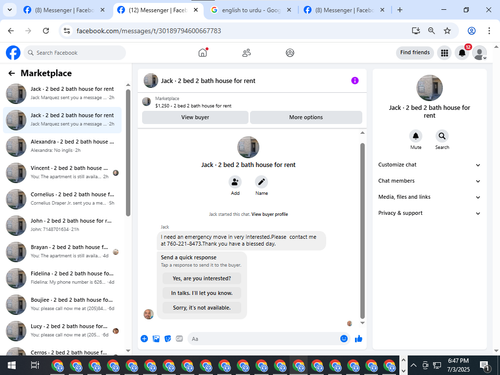Image resolution: width=500 pixels, height=375 pixels.
Task: Add people to the chat
Action: tap(235, 182)
